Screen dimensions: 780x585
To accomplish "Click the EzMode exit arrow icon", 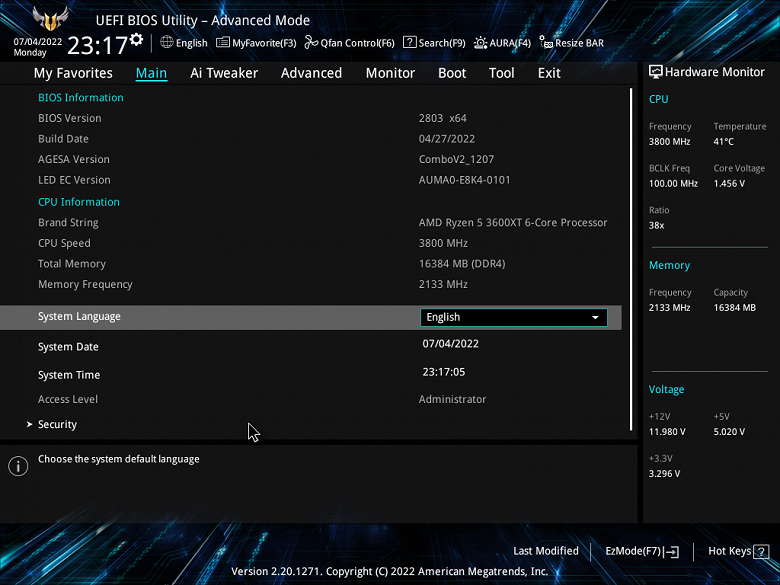I will [x=671, y=551].
